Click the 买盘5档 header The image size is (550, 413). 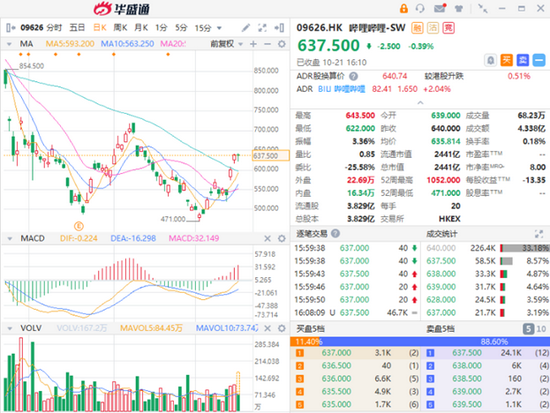[310, 329]
